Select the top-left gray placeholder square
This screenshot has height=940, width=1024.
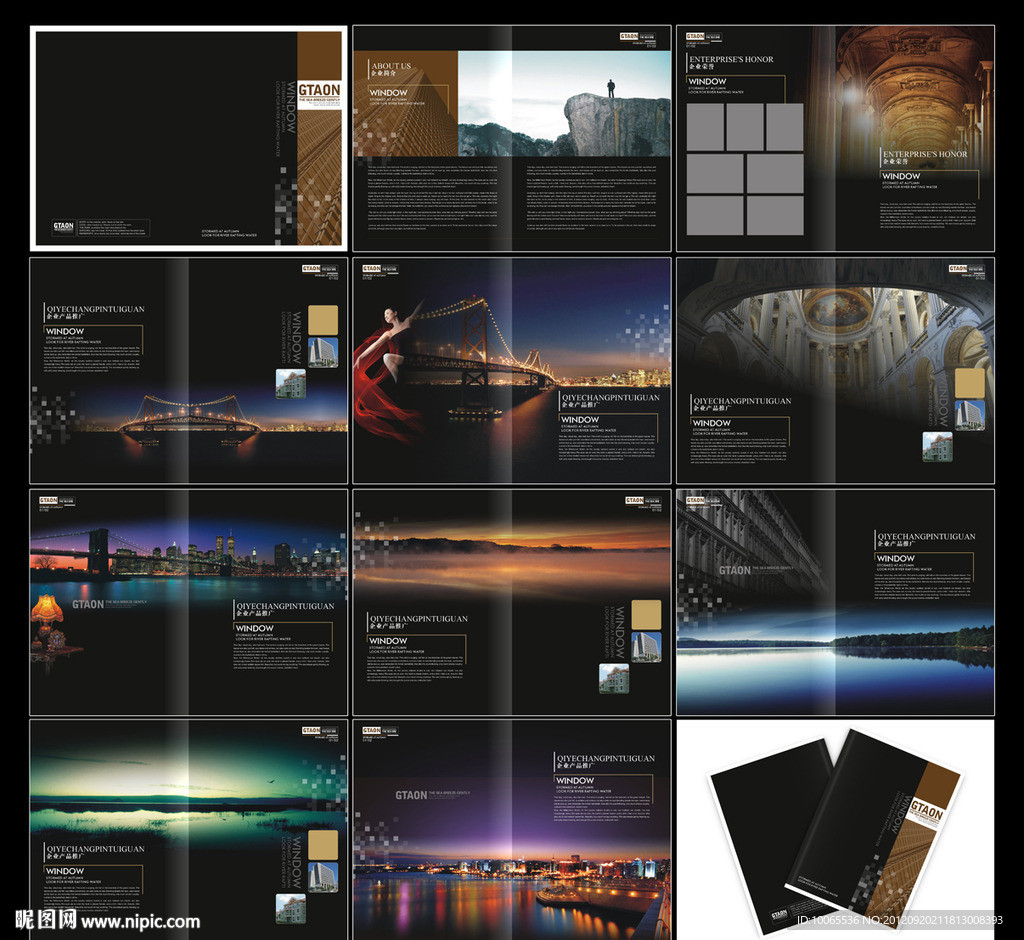(705, 127)
